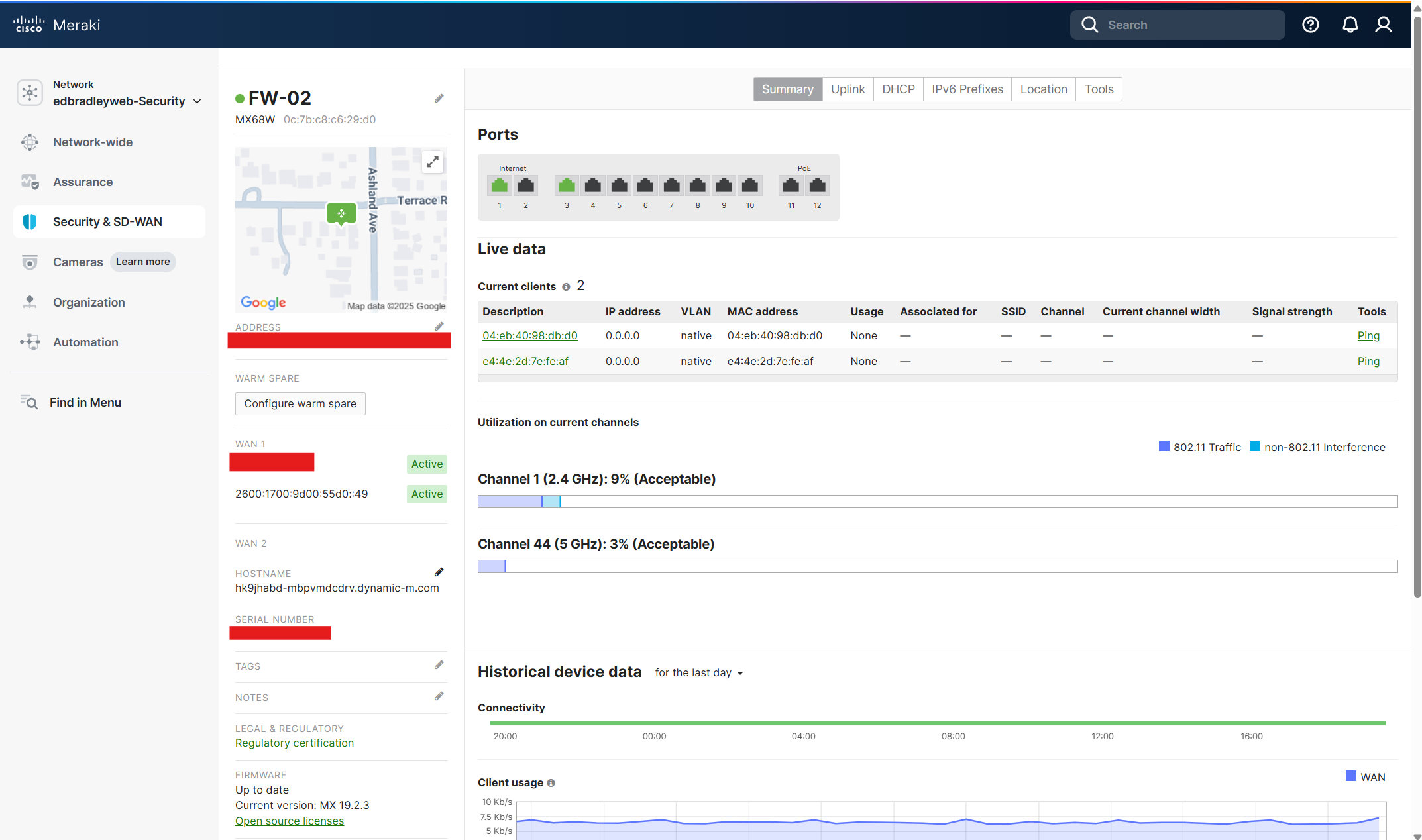This screenshot has height=840, width=1422.
Task: Ping client 04:eb:40:98:db:d0
Action: (x=1368, y=336)
